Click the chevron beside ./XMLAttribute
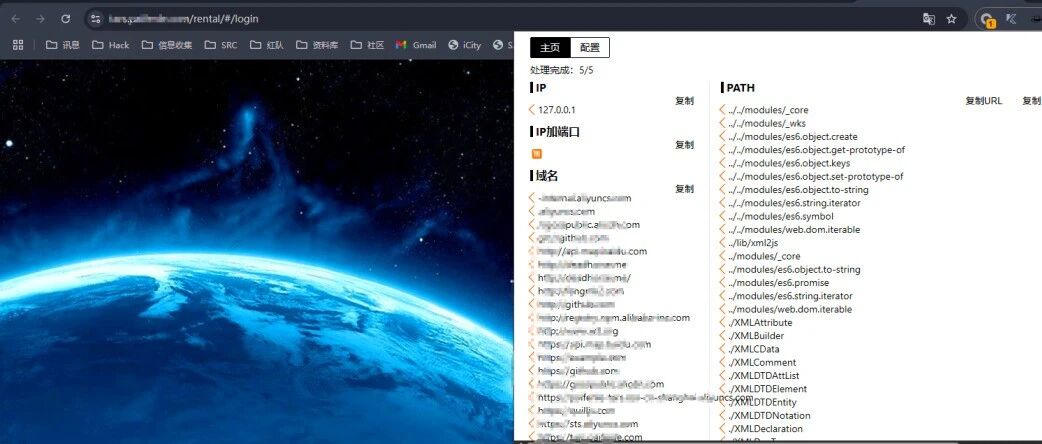The height and width of the screenshot is (444, 1042). pyautogui.click(x=722, y=322)
